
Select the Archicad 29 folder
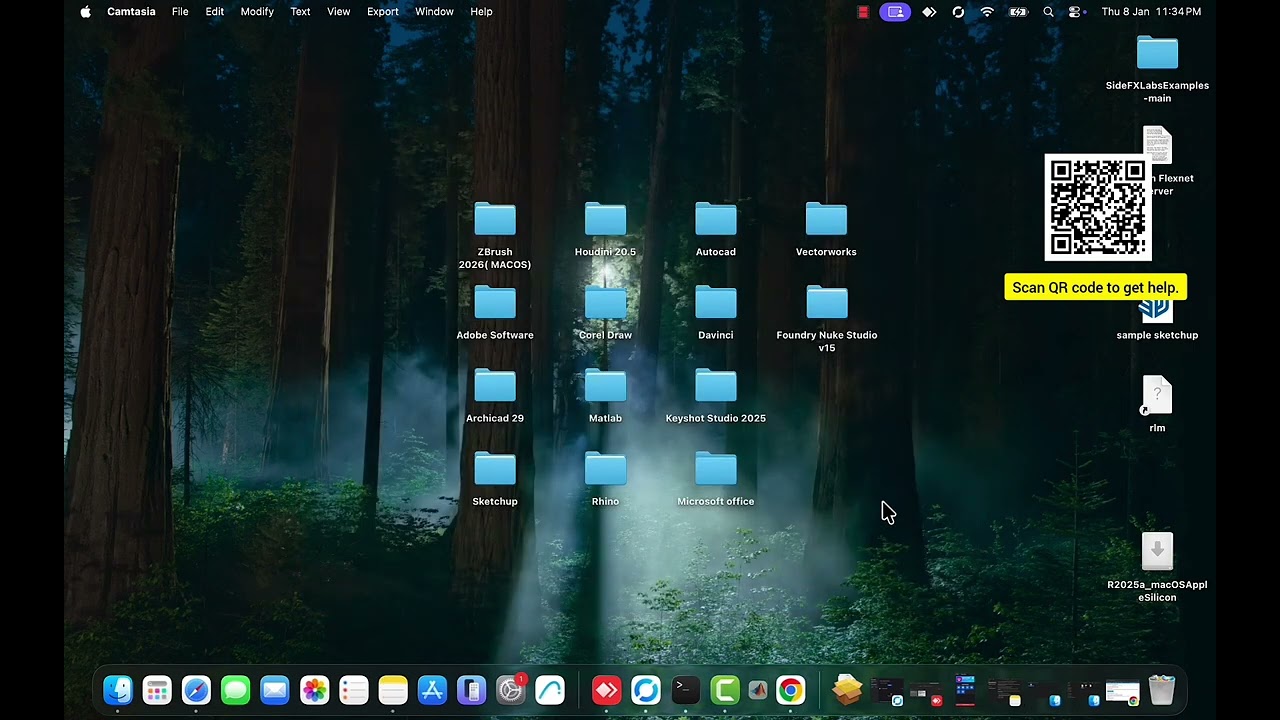(x=495, y=386)
